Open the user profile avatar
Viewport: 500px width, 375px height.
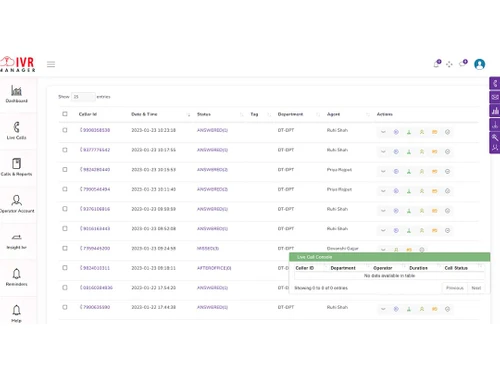tap(479, 64)
